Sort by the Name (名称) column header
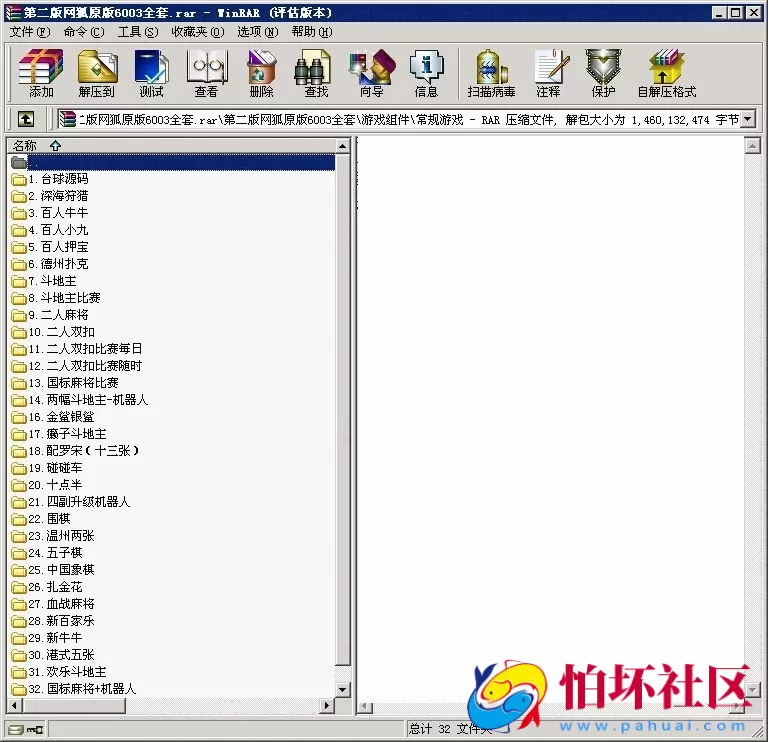This screenshot has width=768, height=742. (x=171, y=145)
